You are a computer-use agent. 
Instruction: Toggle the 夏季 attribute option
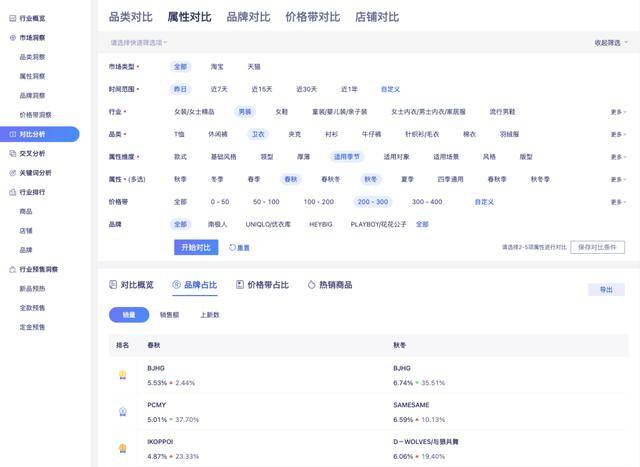407,179
